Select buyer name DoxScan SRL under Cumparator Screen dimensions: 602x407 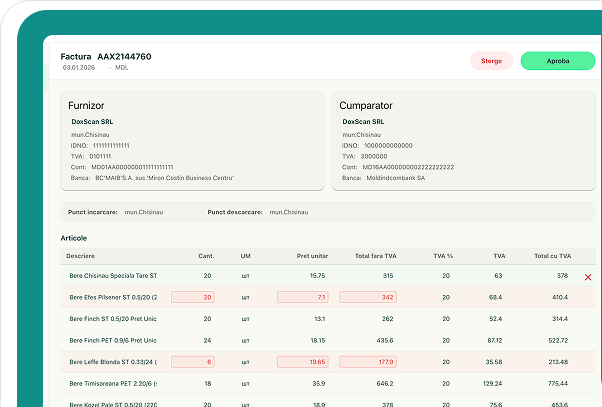click(x=363, y=122)
